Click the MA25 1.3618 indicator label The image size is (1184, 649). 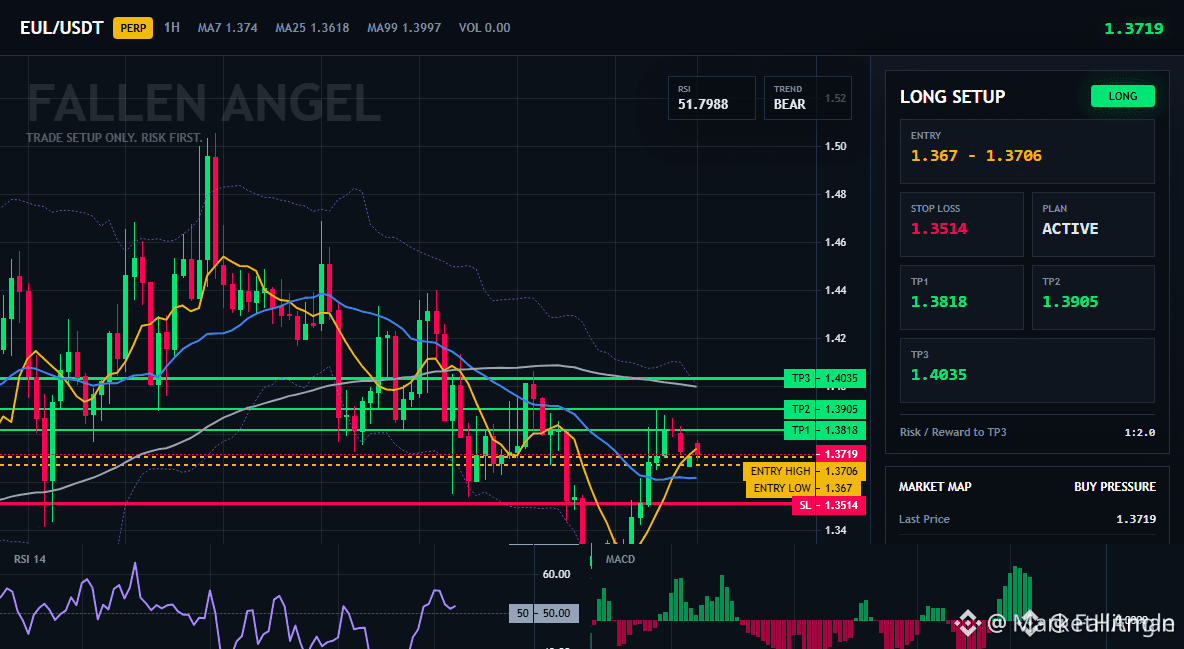point(312,28)
